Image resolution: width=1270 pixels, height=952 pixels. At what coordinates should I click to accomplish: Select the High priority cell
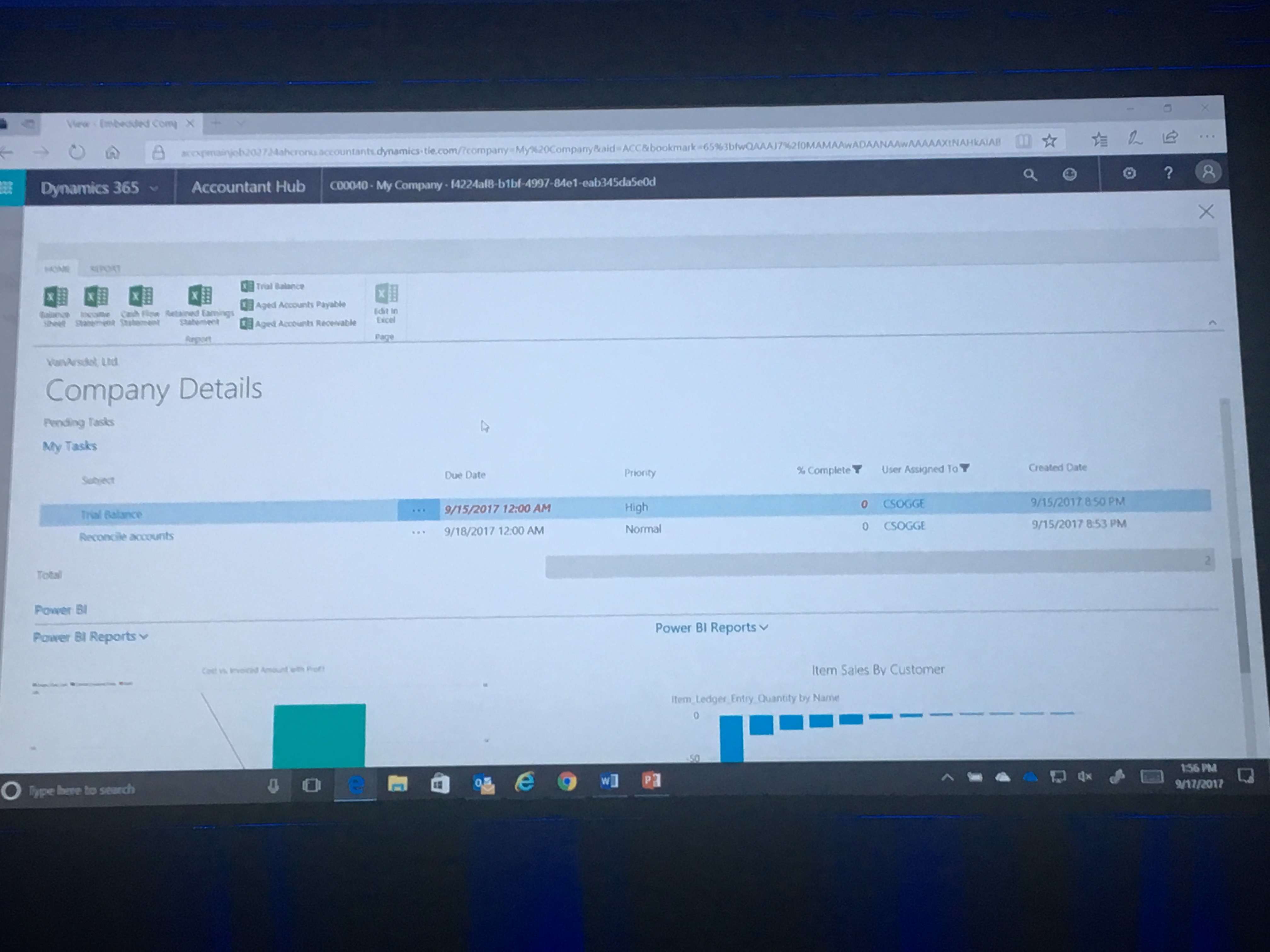[636, 507]
